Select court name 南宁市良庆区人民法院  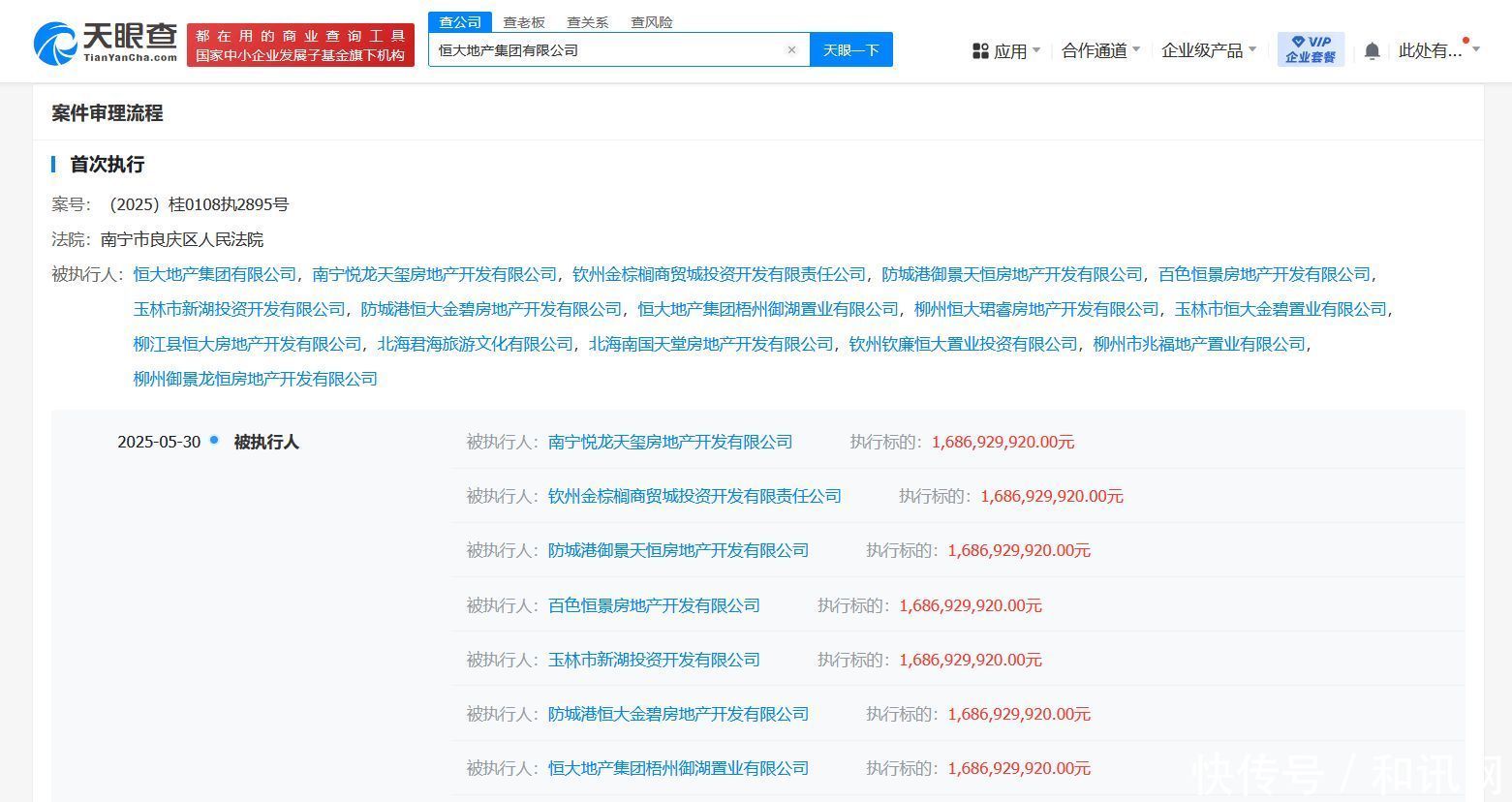tap(181, 239)
